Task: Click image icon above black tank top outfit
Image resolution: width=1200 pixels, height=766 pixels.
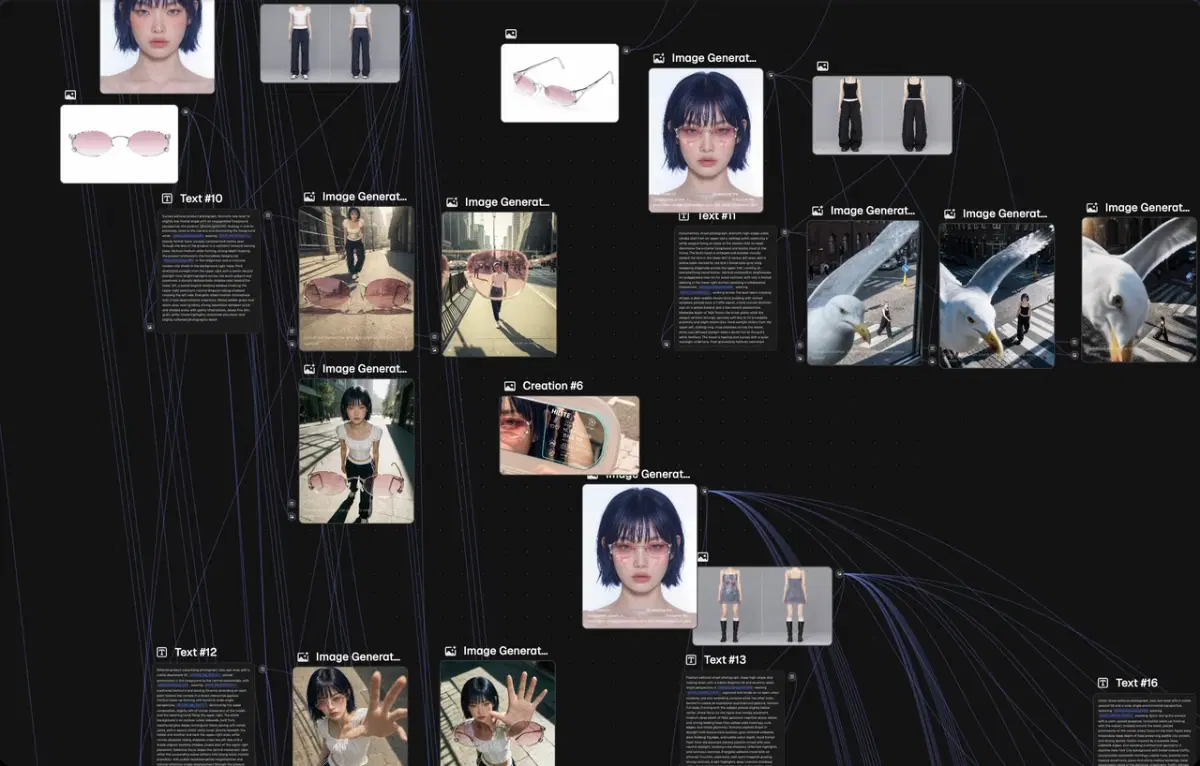Action: tap(822, 66)
